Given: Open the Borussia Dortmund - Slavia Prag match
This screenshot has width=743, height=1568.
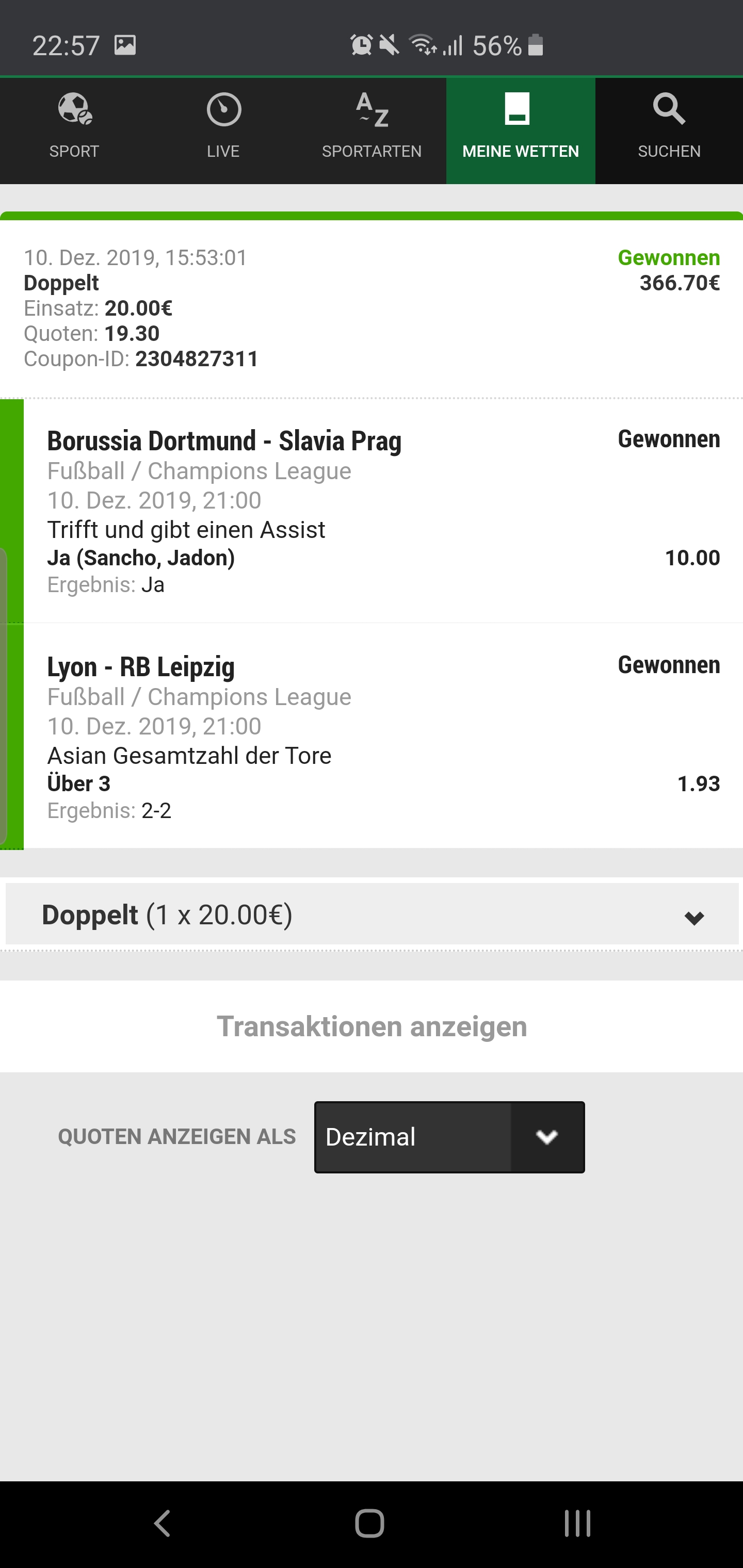Looking at the screenshot, I should [224, 442].
